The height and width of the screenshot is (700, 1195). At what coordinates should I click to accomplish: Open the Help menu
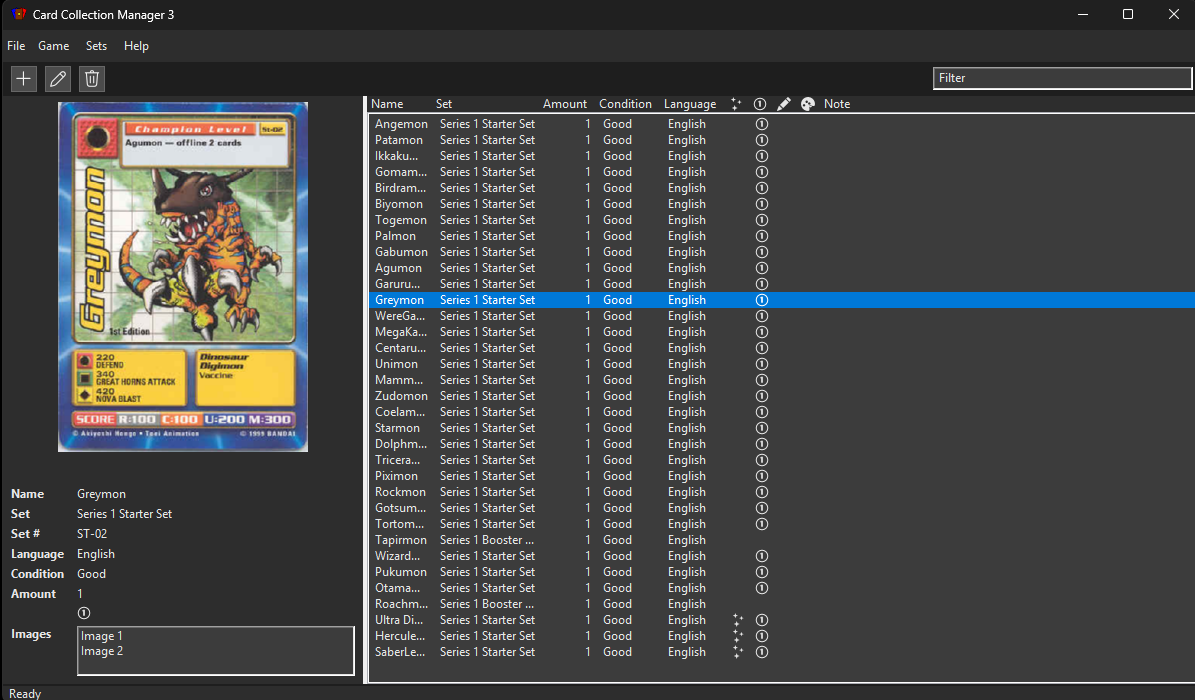click(x=136, y=46)
